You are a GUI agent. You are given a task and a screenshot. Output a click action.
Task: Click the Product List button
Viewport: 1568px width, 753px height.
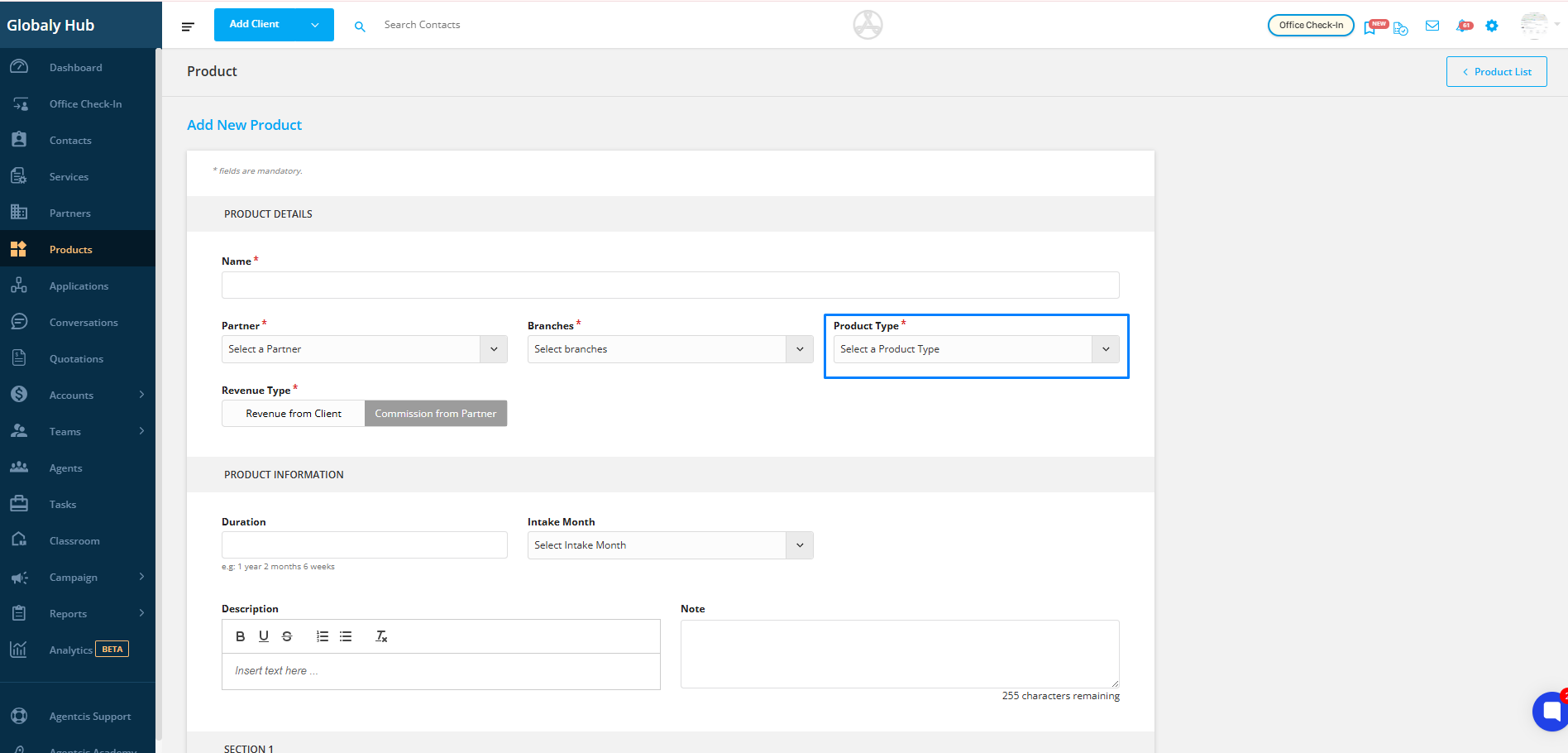pos(1496,72)
